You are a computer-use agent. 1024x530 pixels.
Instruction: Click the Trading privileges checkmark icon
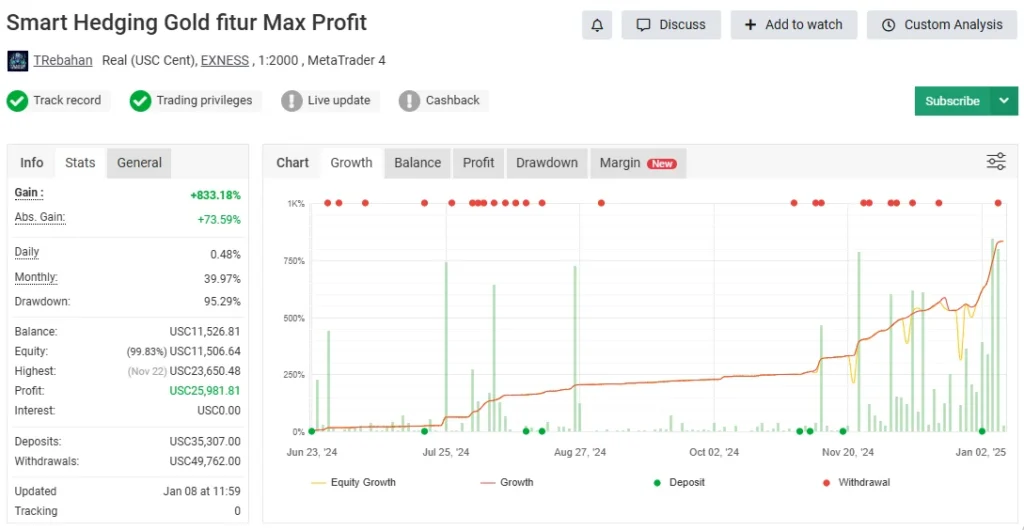pyautogui.click(x=141, y=101)
